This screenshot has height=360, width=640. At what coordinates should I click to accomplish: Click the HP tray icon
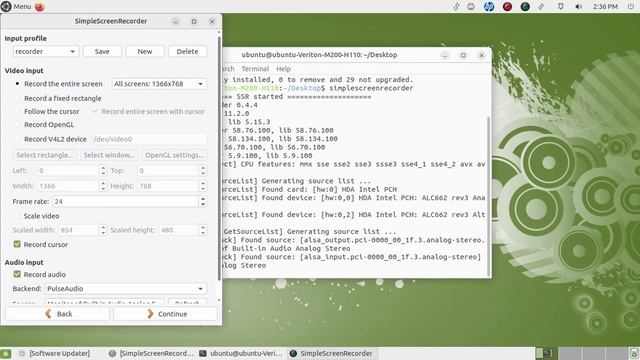tap(489, 7)
